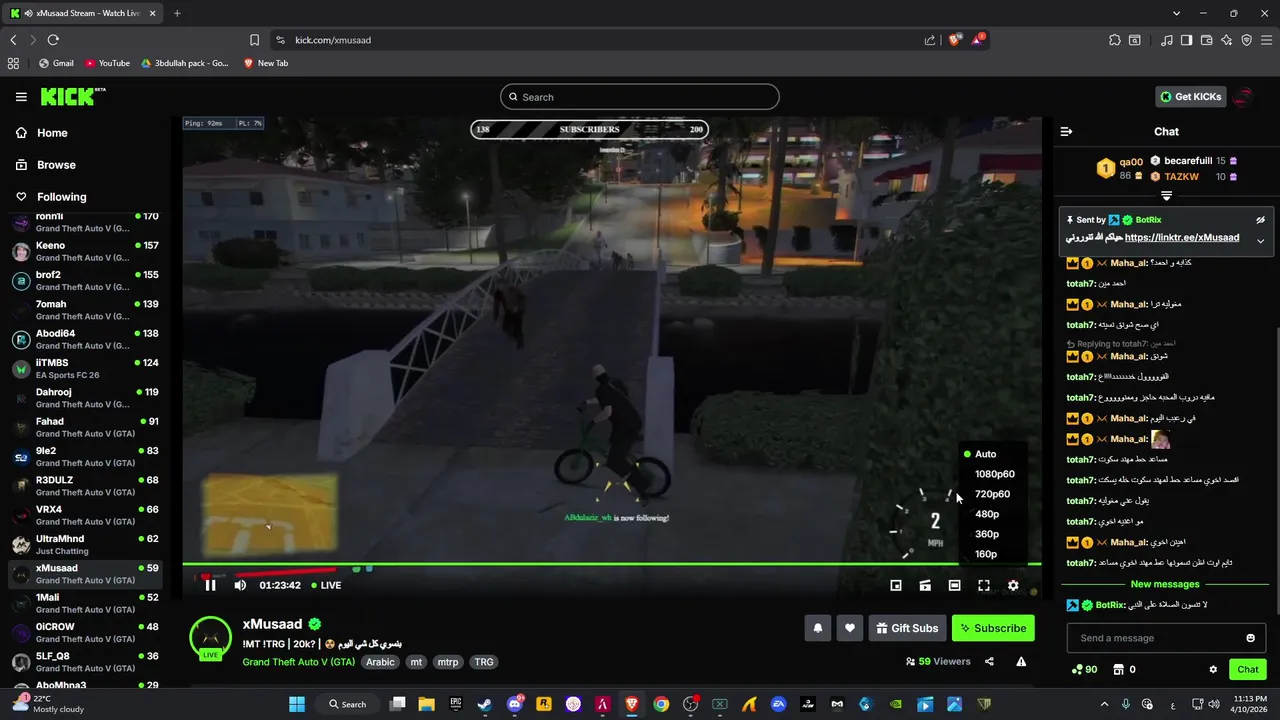Click the Kick search box
Viewport: 1280px width, 720px height.
click(640, 97)
